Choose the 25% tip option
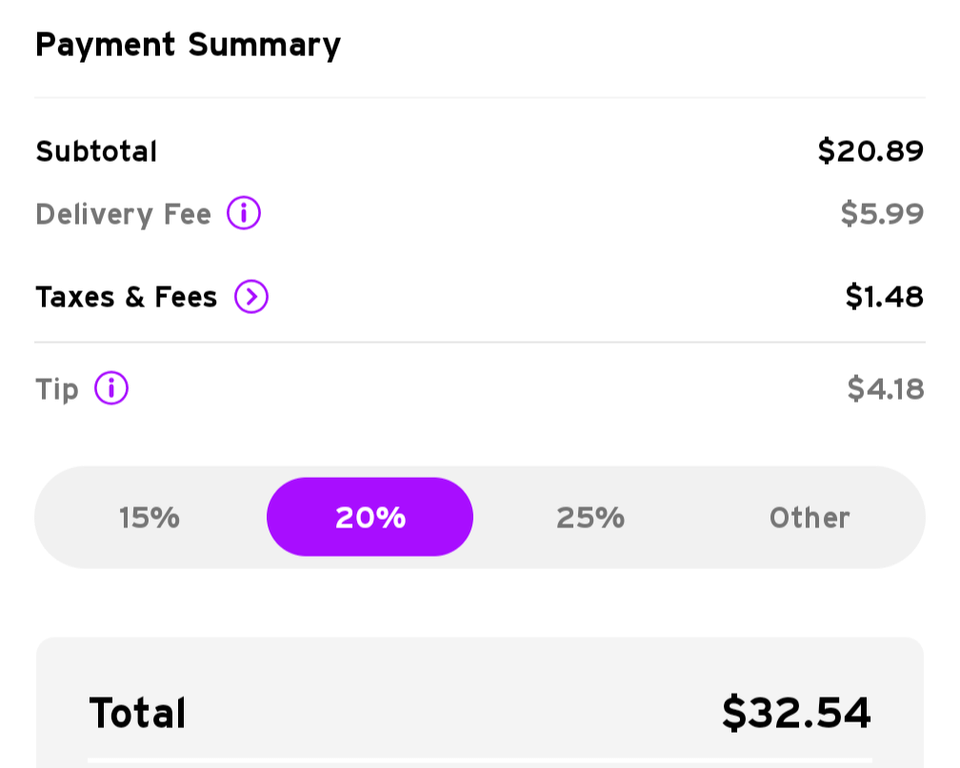 (x=590, y=517)
